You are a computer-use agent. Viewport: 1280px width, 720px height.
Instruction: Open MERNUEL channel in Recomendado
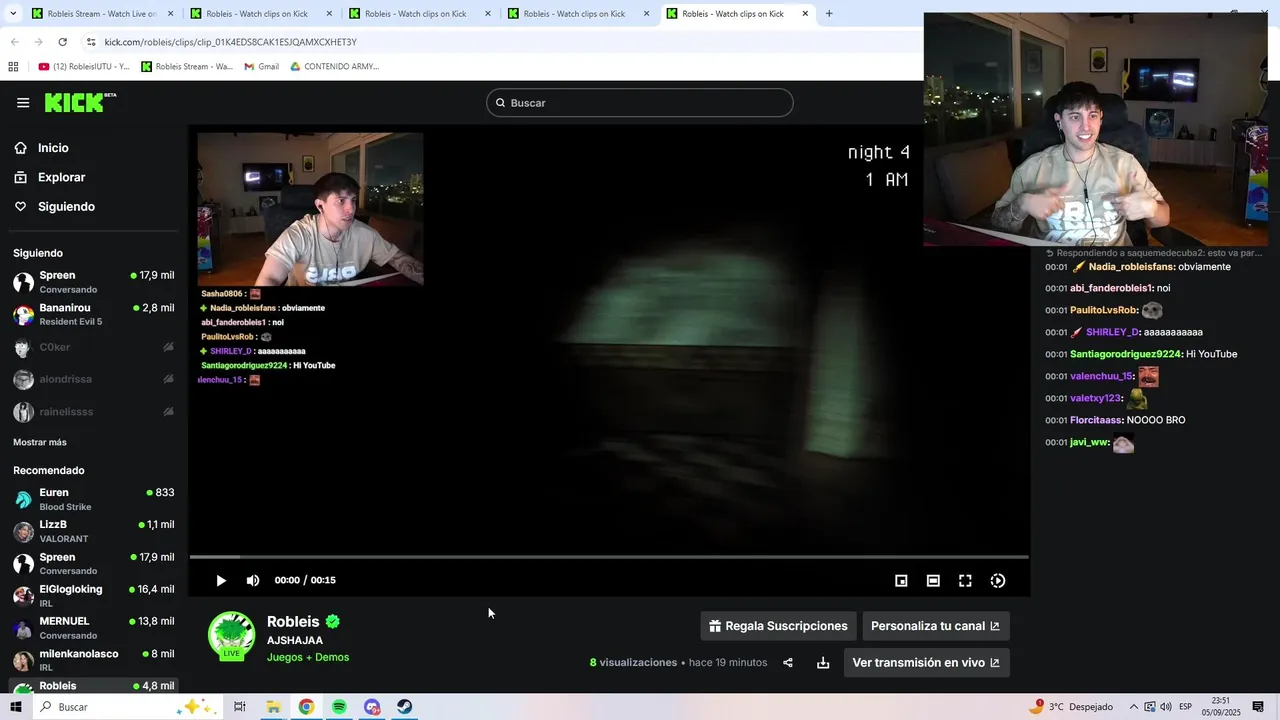click(94, 627)
